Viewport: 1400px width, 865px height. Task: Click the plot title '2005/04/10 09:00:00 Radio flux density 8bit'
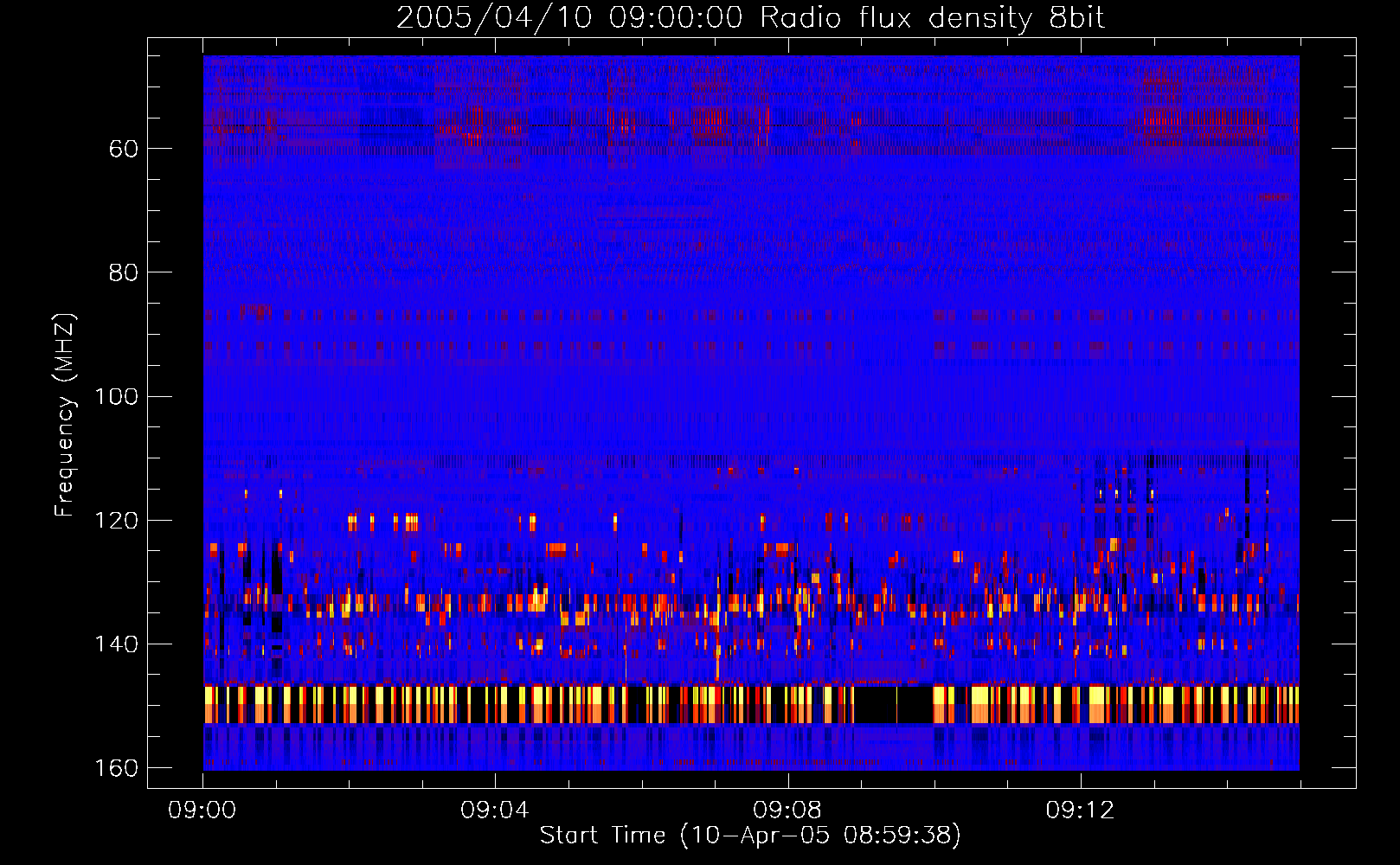[750, 18]
